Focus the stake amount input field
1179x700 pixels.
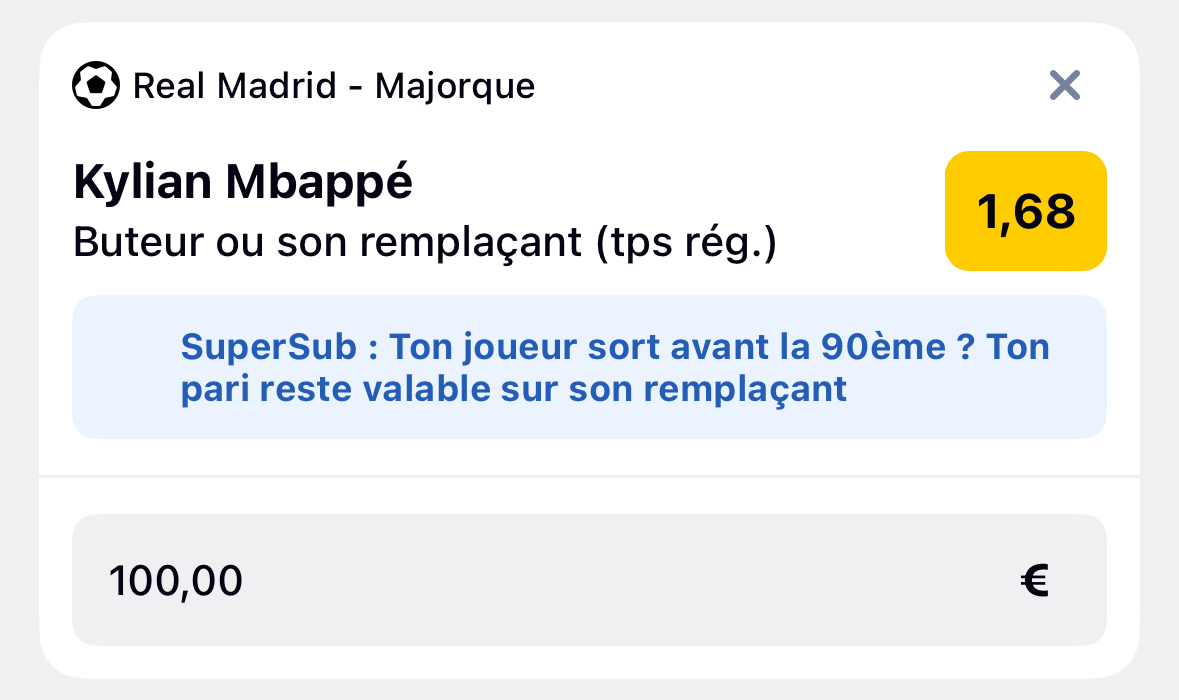(x=590, y=580)
